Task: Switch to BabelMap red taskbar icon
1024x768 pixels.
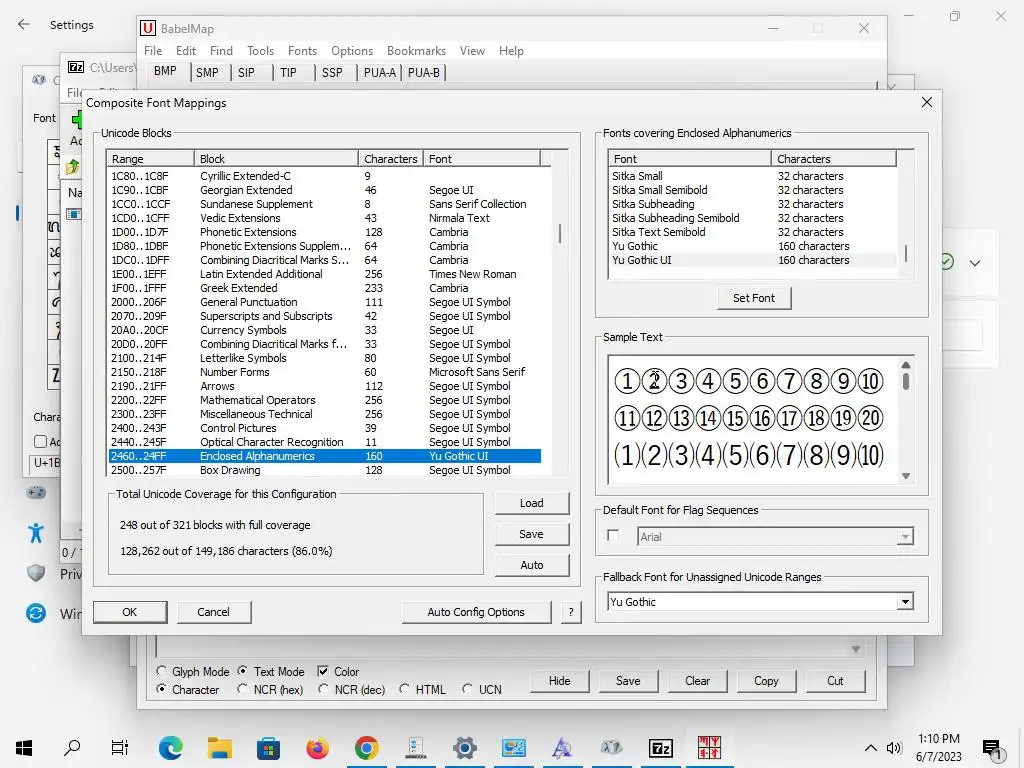Action: point(709,748)
